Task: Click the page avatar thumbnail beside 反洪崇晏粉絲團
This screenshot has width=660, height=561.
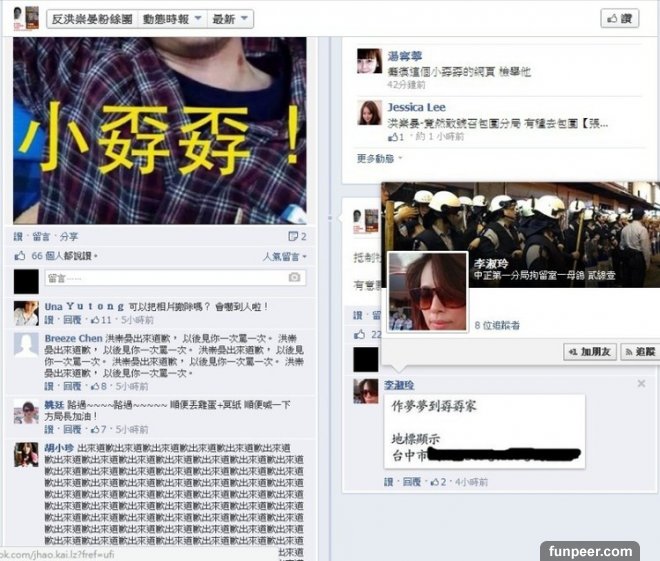Action: [x=26, y=19]
